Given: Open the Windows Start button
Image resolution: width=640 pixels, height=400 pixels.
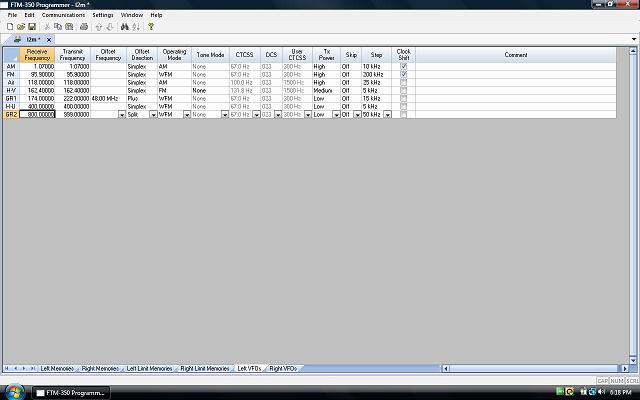Looking at the screenshot, I should point(11,392).
